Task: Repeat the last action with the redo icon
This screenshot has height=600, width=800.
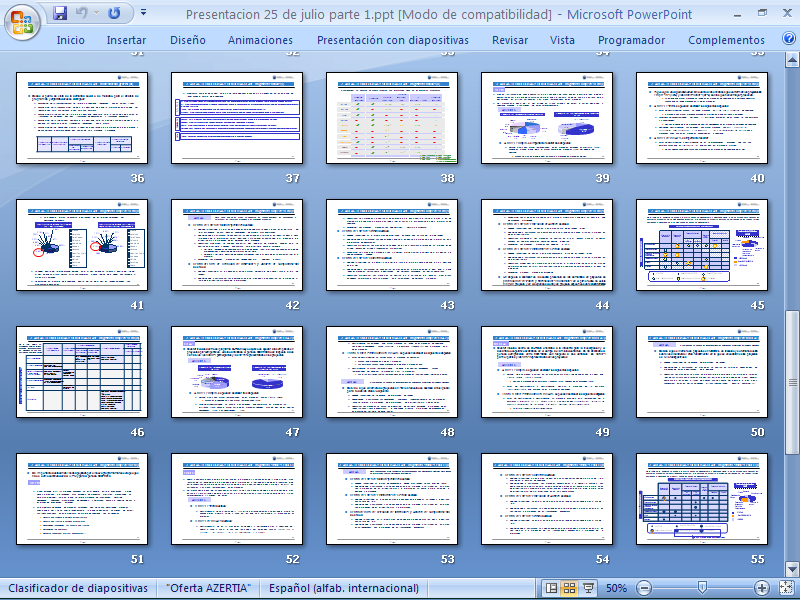Action: click(114, 13)
